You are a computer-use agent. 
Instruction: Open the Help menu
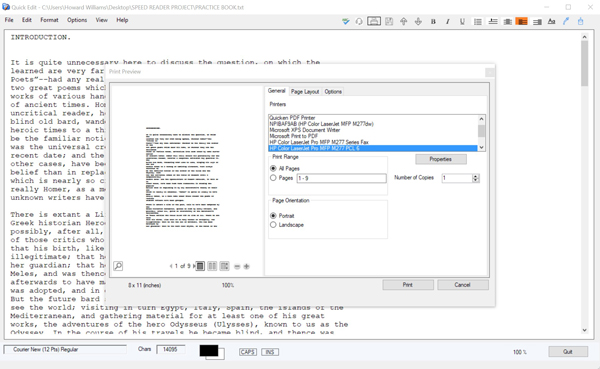[122, 20]
